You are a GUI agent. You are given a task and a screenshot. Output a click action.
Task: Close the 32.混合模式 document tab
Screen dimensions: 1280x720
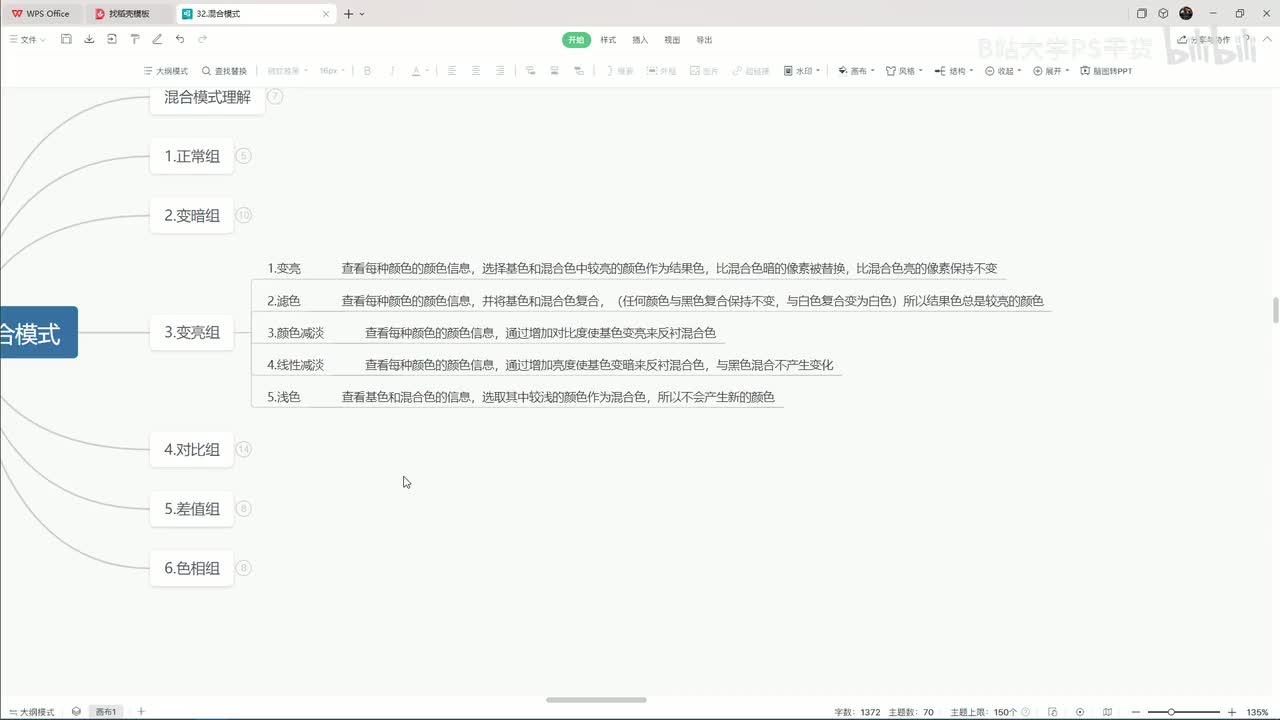click(325, 14)
